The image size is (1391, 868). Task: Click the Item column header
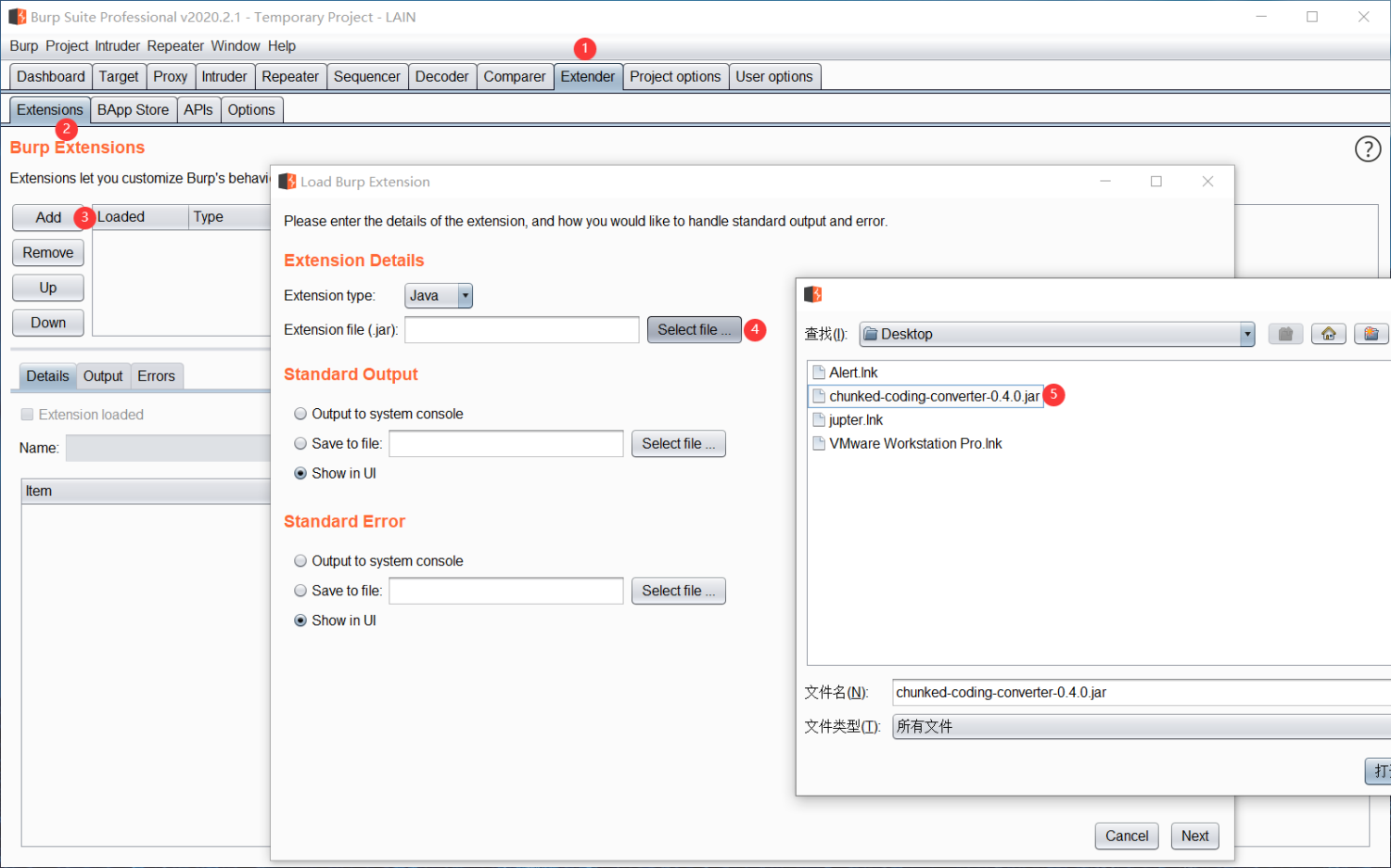[146, 491]
